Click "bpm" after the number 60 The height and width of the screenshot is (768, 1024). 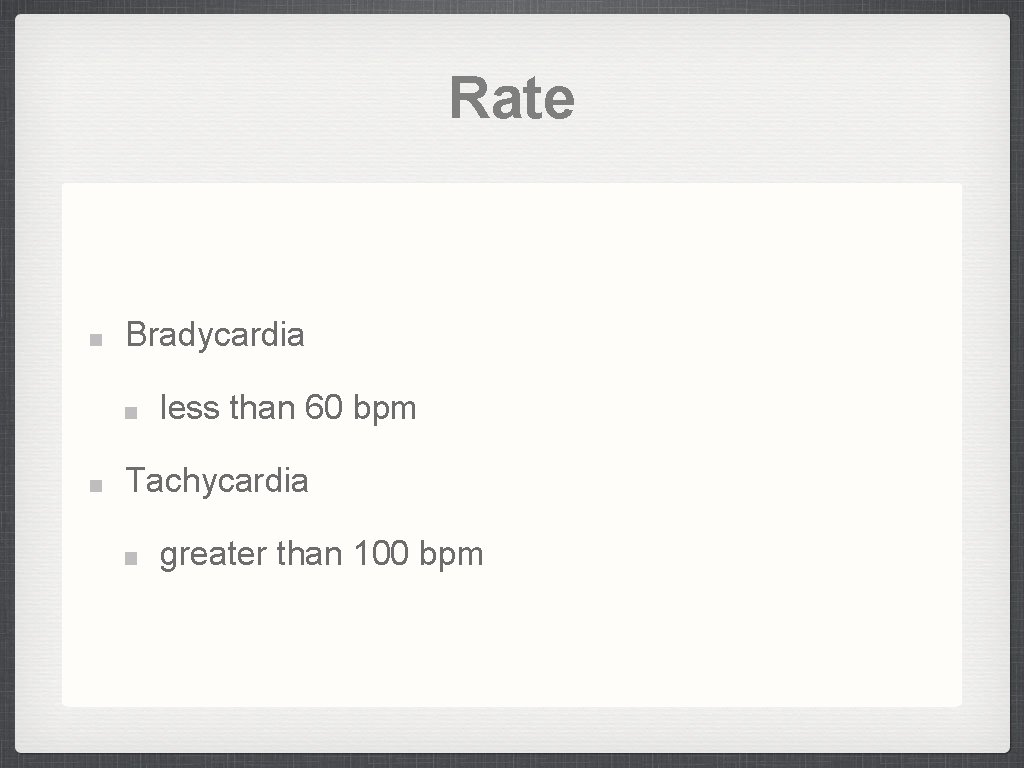coord(385,410)
